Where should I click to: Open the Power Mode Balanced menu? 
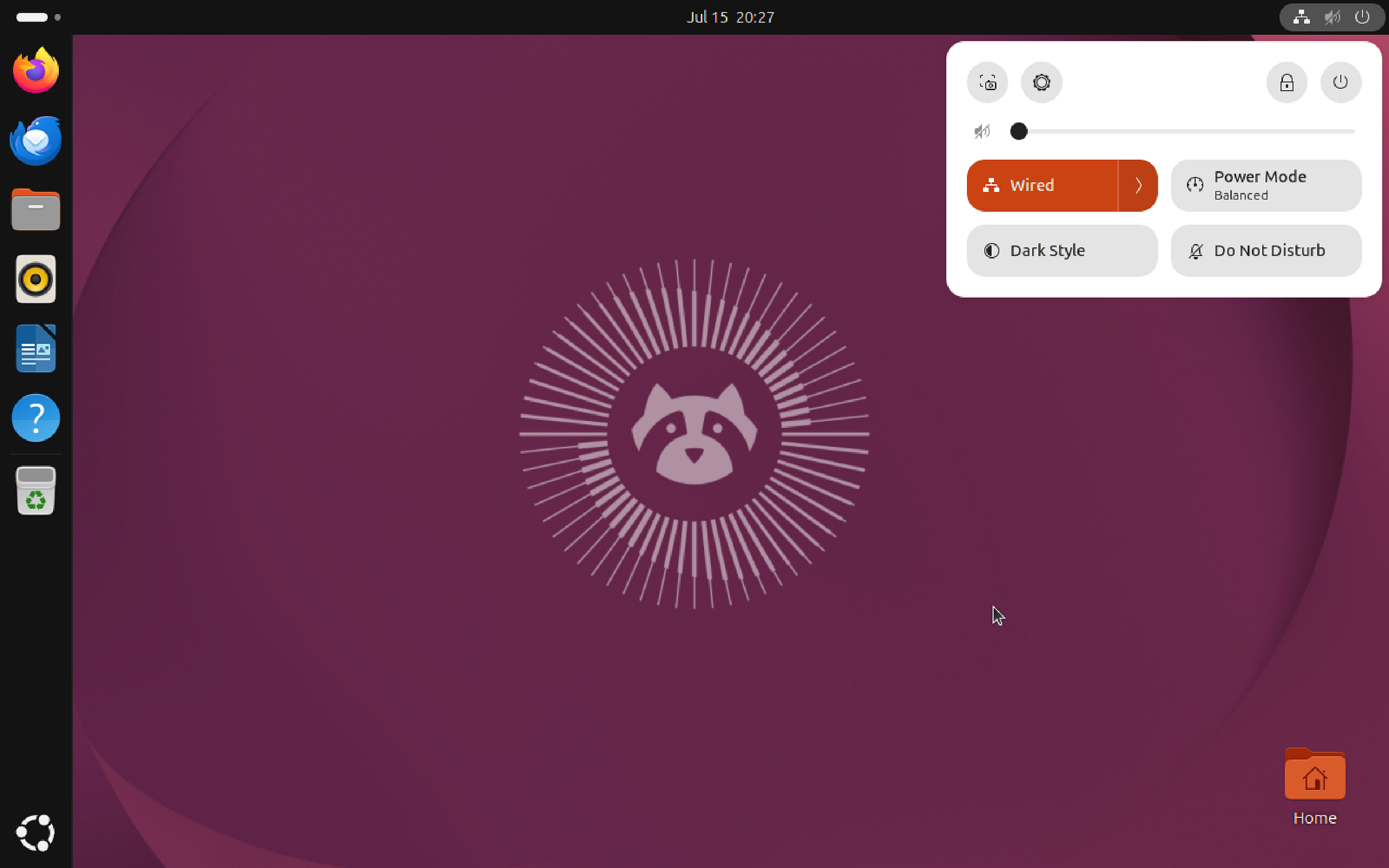1266,185
